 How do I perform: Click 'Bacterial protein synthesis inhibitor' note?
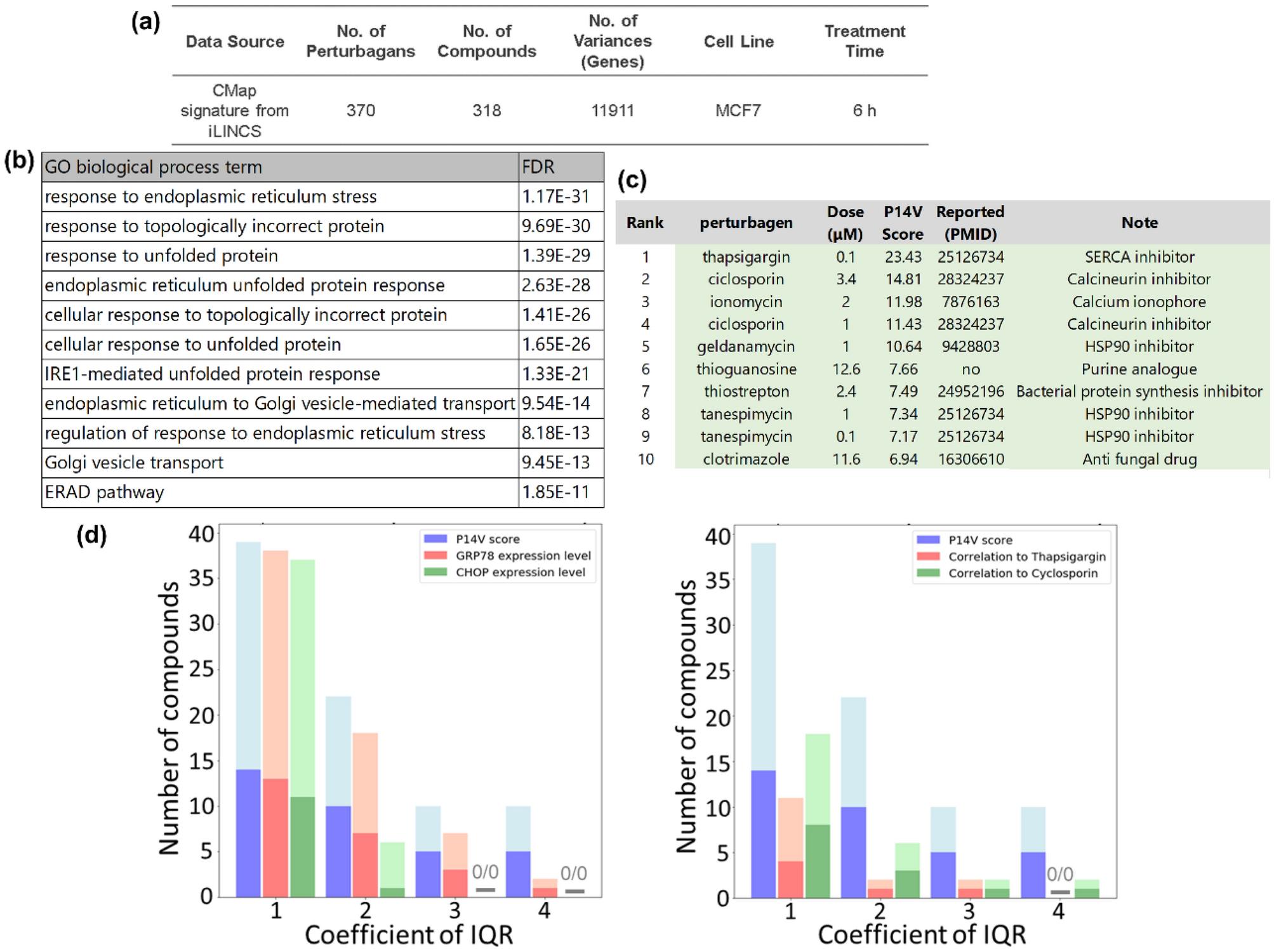1139,392
